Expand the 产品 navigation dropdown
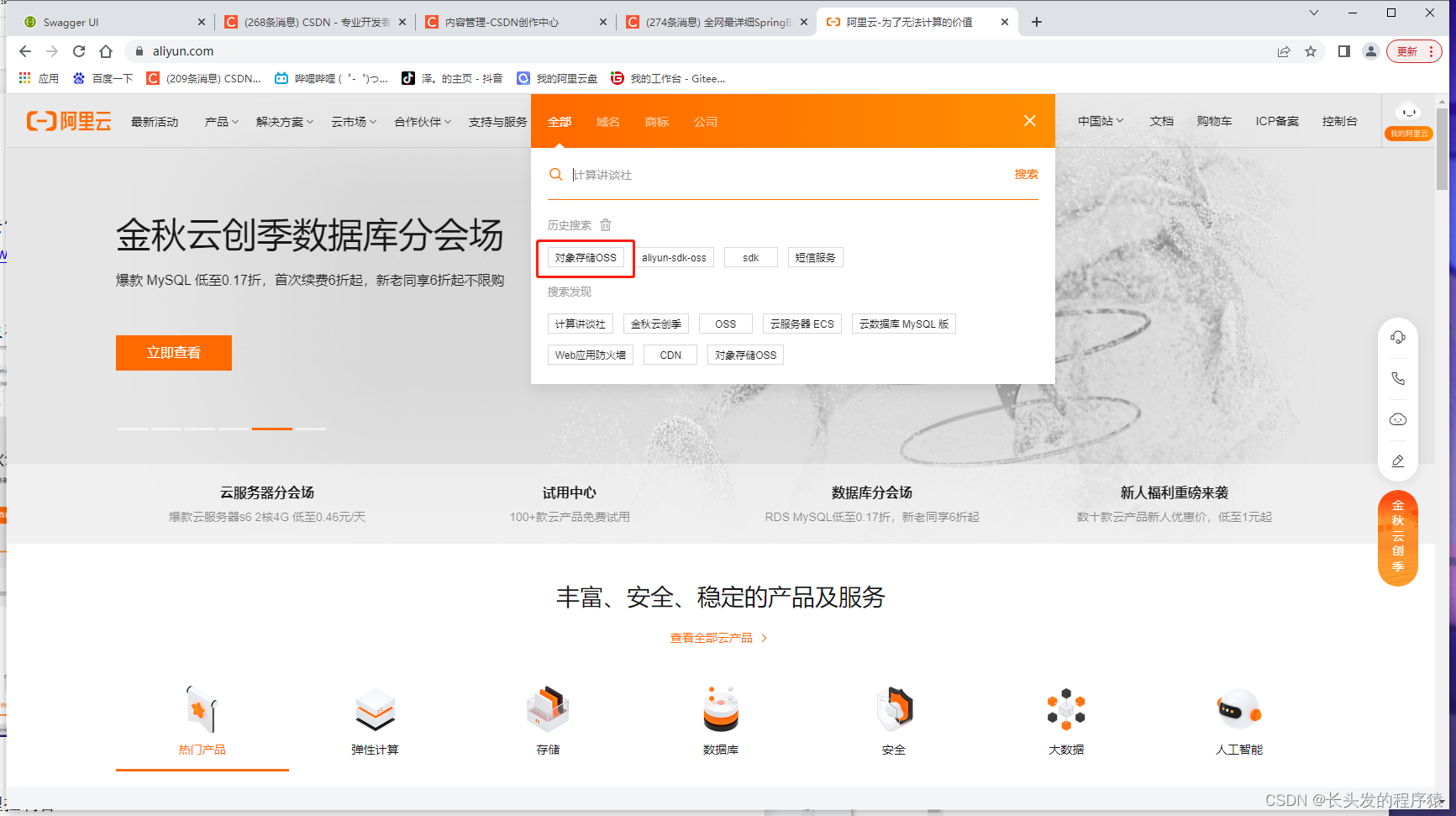 point(222,122)
